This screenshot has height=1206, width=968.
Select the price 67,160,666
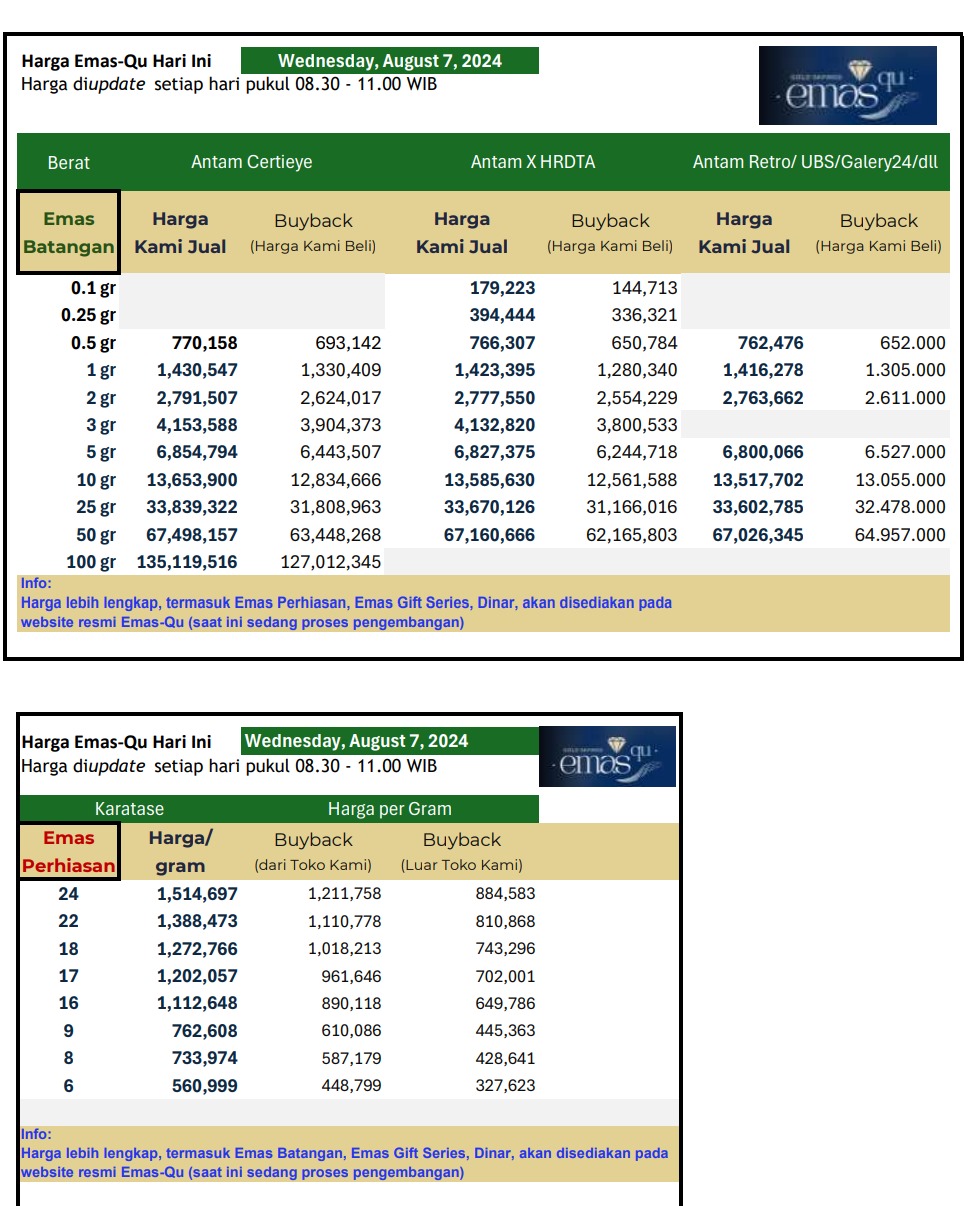pos(490,535)
